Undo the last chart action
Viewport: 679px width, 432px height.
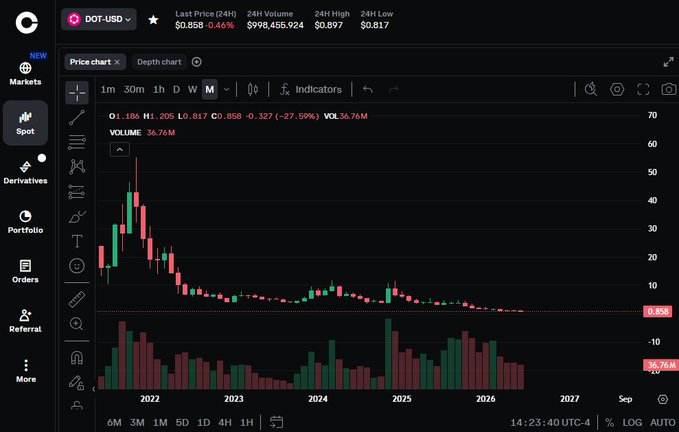pyautogui.click(x=368, y=90)
